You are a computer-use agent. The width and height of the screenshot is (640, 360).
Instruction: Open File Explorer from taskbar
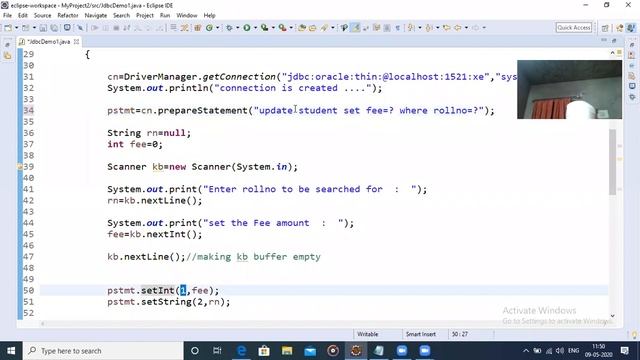point(287,351)
